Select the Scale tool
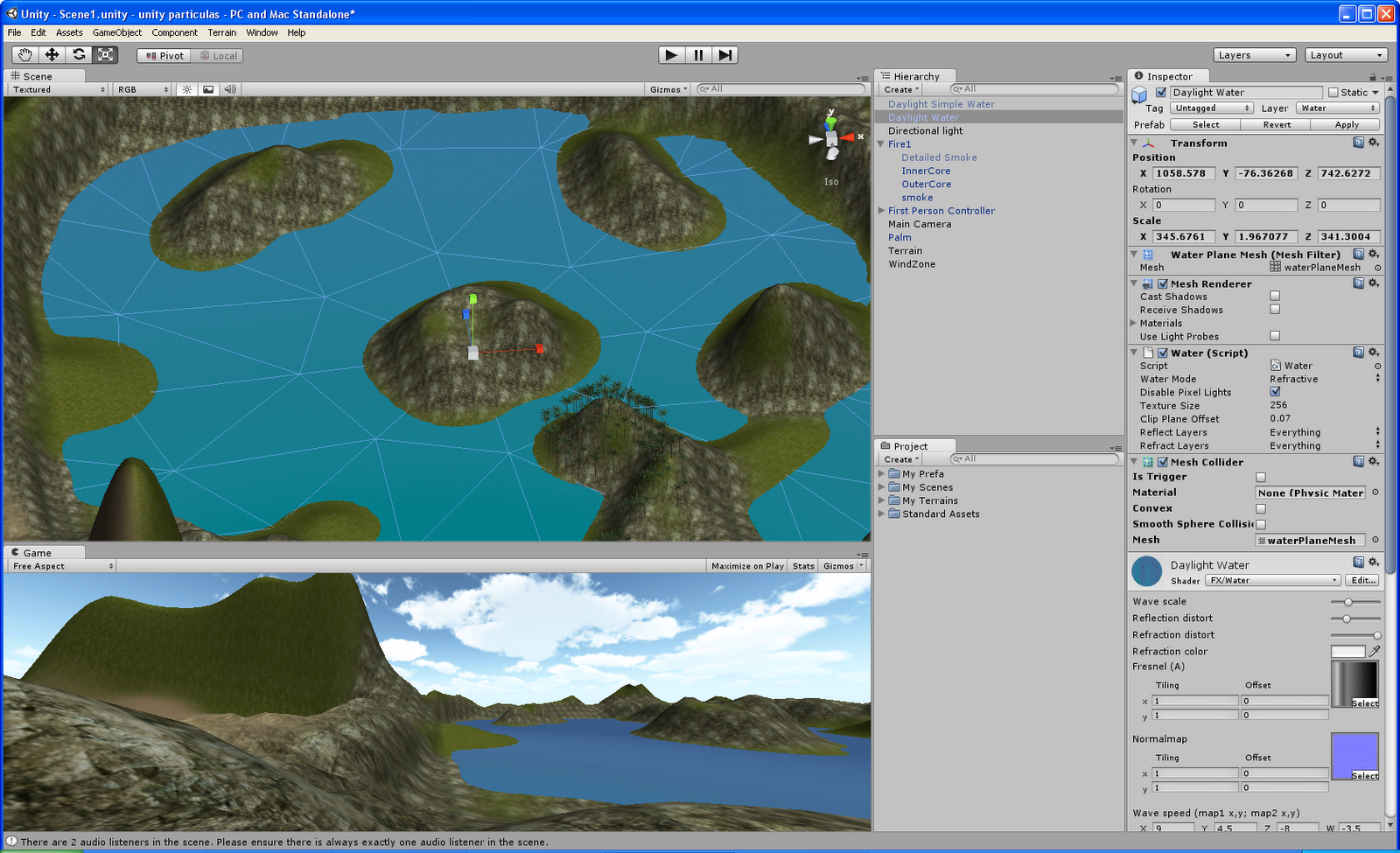The image size is (1400, 853). 105,54
